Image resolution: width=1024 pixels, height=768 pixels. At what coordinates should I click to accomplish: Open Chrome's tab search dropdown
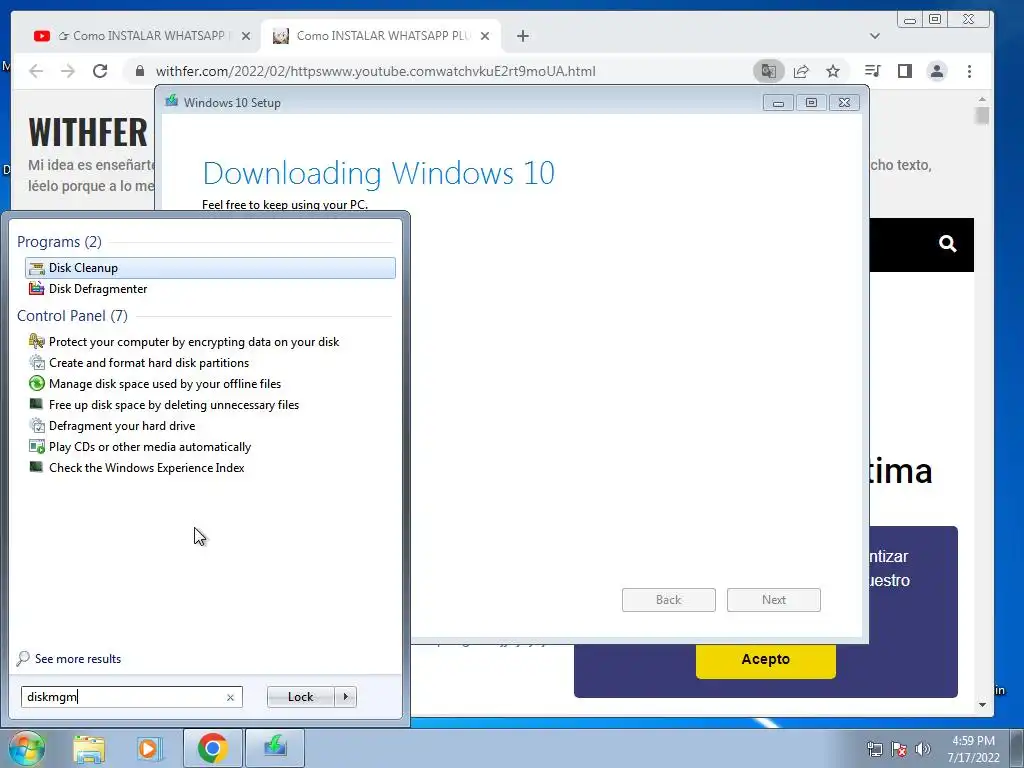pos(874,36)
